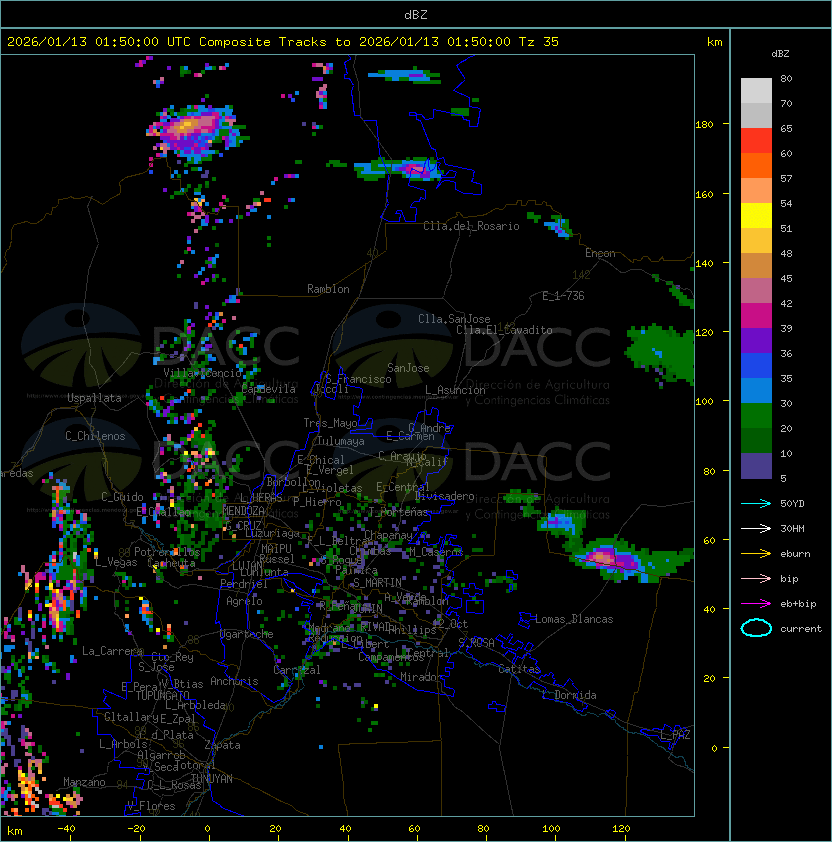Click the 'TUPUNGATO' map label

click(162, 696)
